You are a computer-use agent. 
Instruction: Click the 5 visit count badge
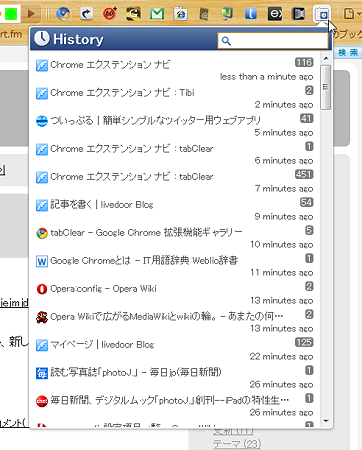(309, 230)
